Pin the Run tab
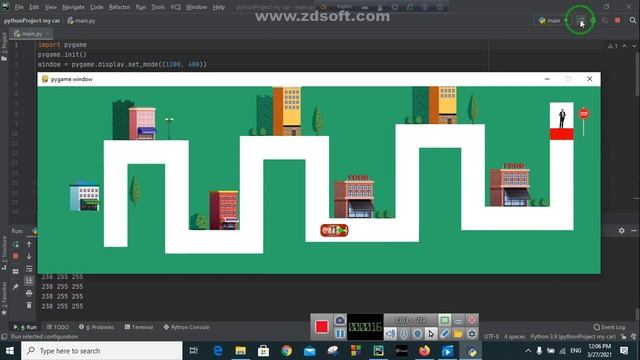The image size is (640, 360). 16,287
